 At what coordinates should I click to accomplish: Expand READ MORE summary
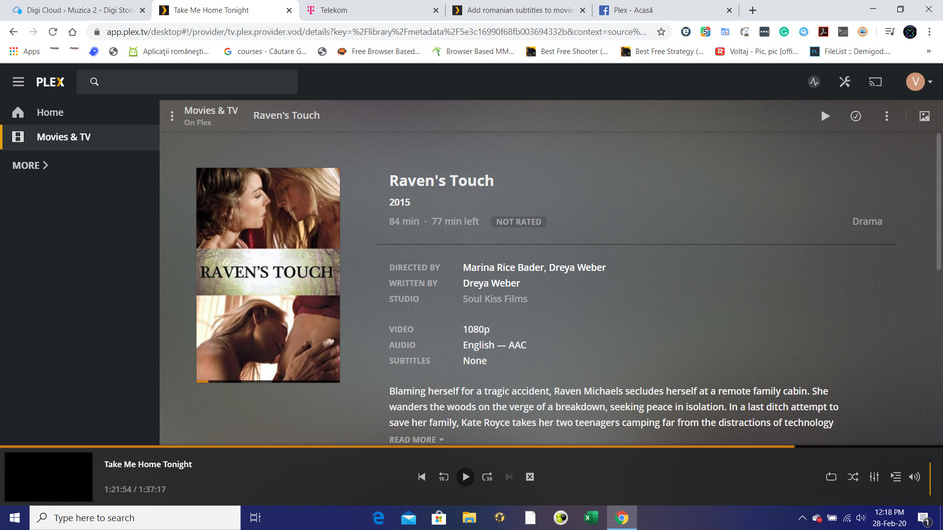(416, 440)
